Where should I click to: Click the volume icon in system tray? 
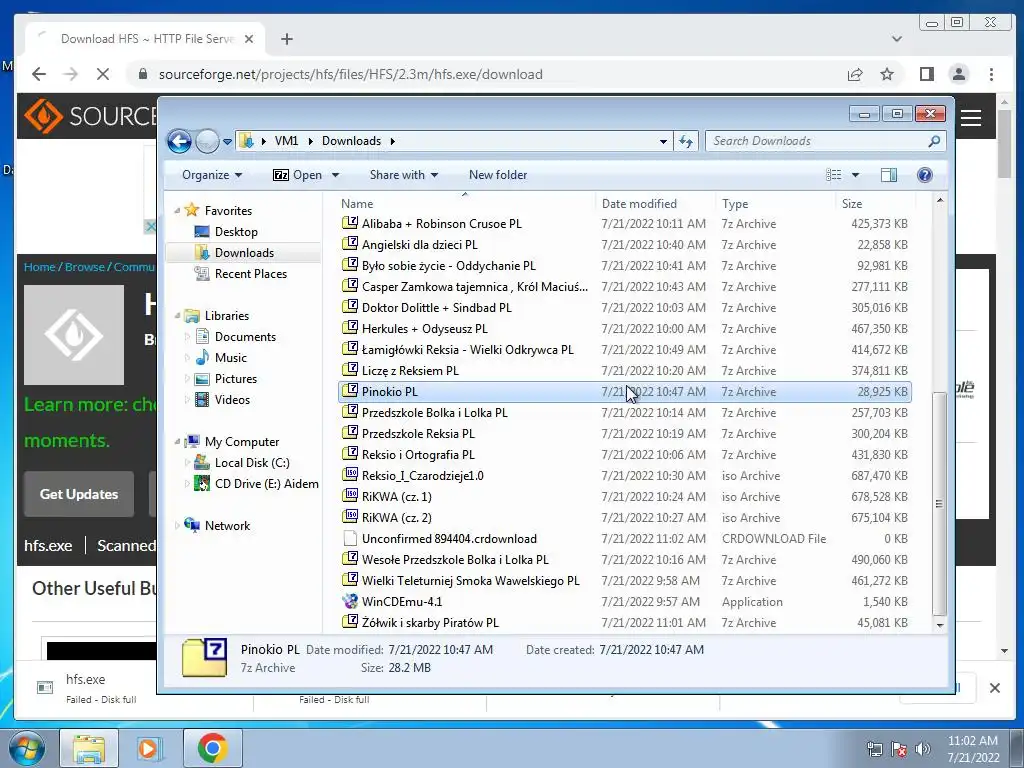click(922, 749)
